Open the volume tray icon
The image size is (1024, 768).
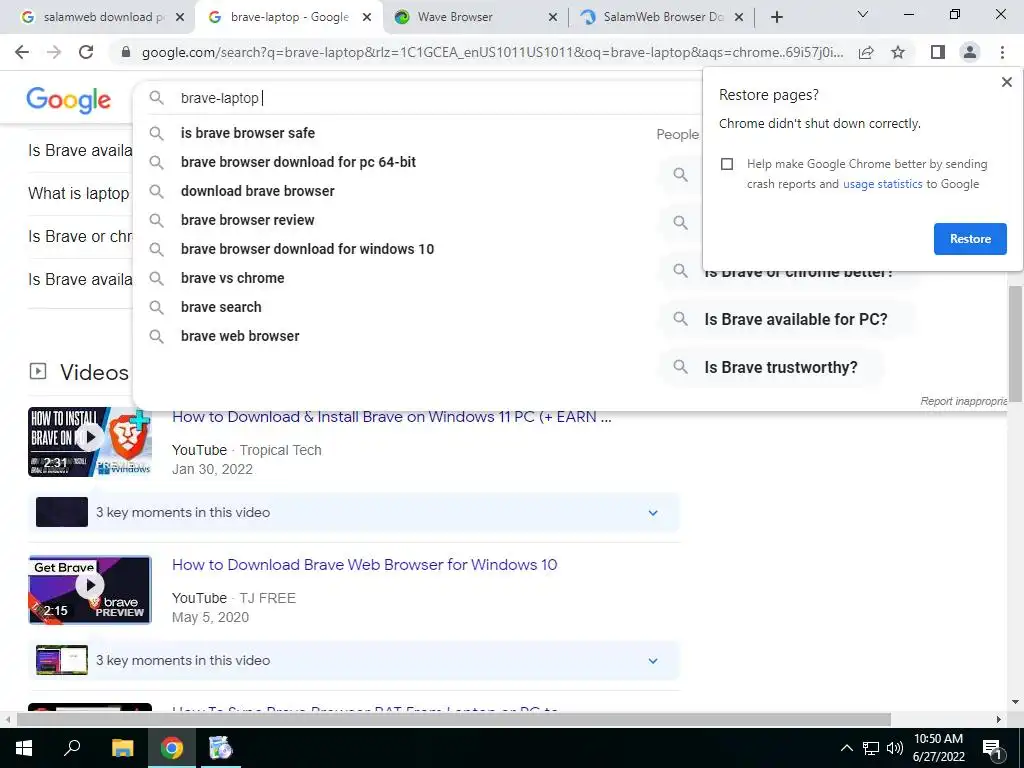point(895,748)
